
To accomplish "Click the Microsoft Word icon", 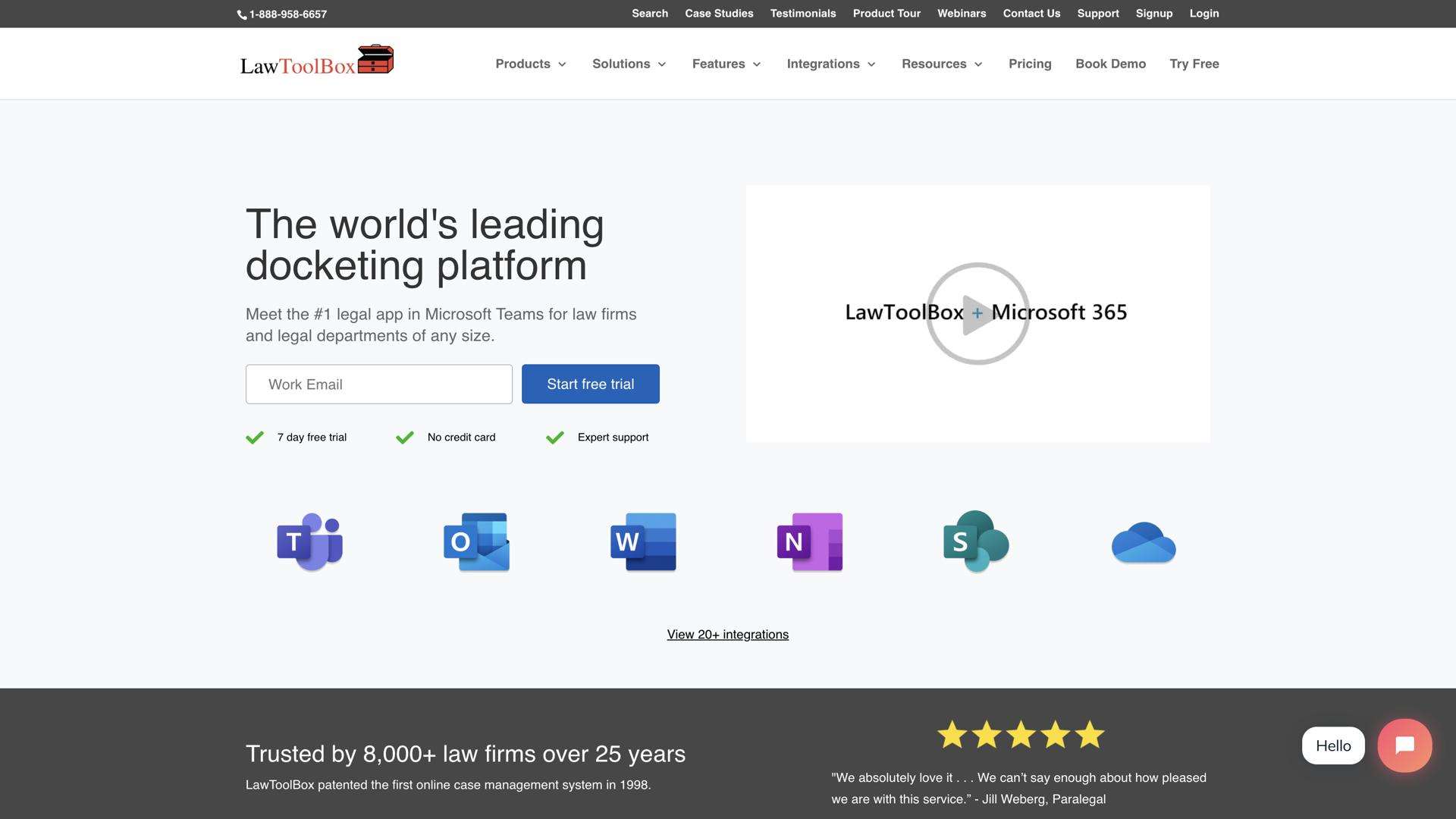I will (x=643, y=541).
